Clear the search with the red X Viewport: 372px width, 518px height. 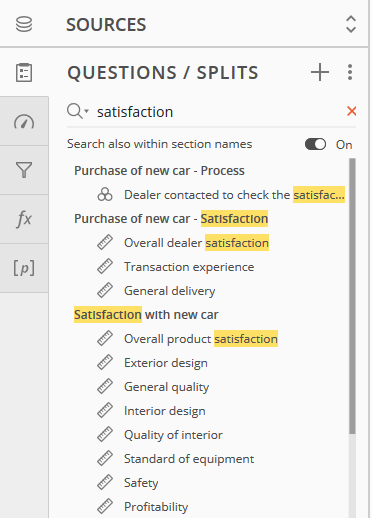(352, 111)
